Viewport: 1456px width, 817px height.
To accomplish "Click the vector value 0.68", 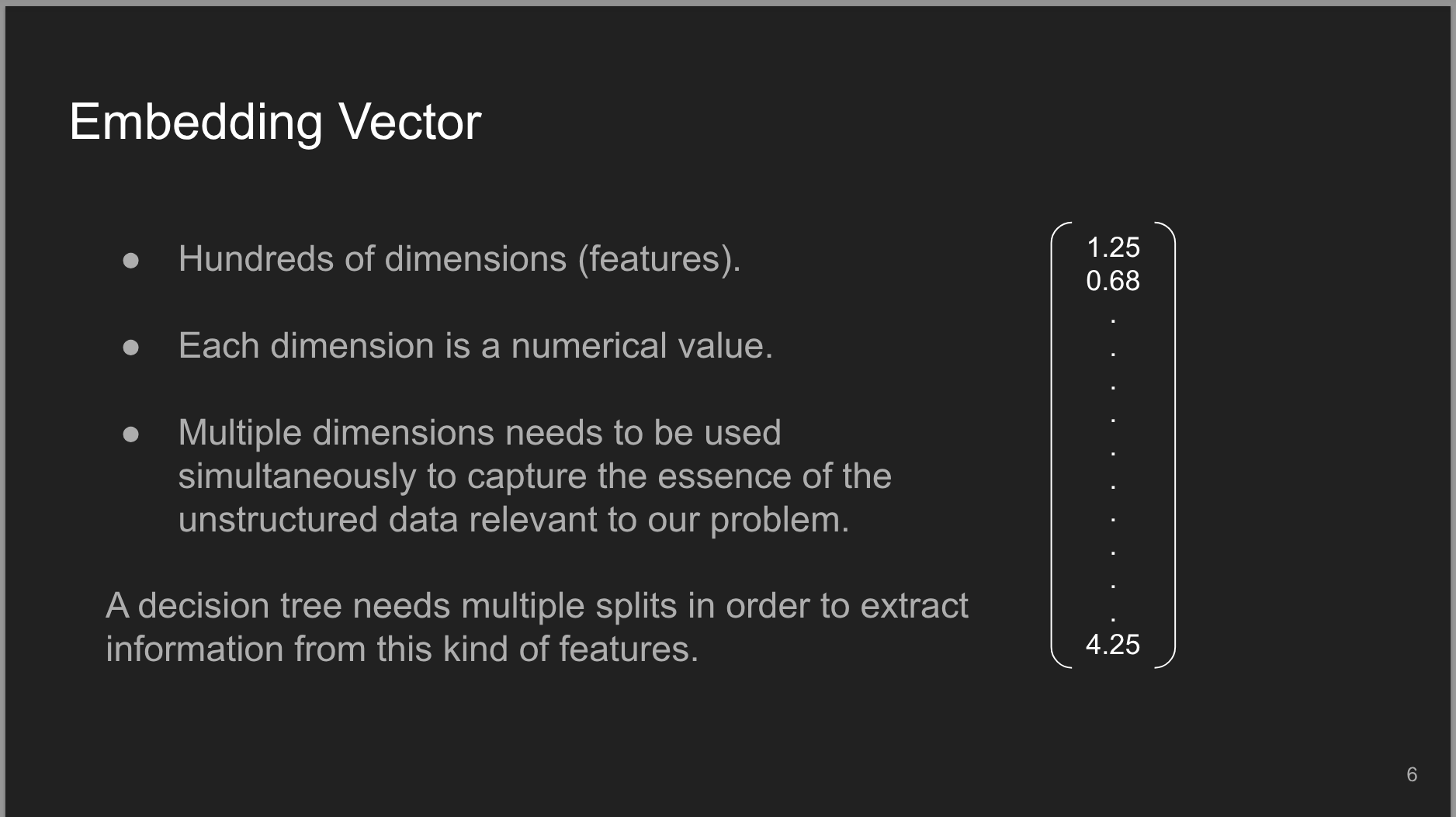I will pos(1113,281).
